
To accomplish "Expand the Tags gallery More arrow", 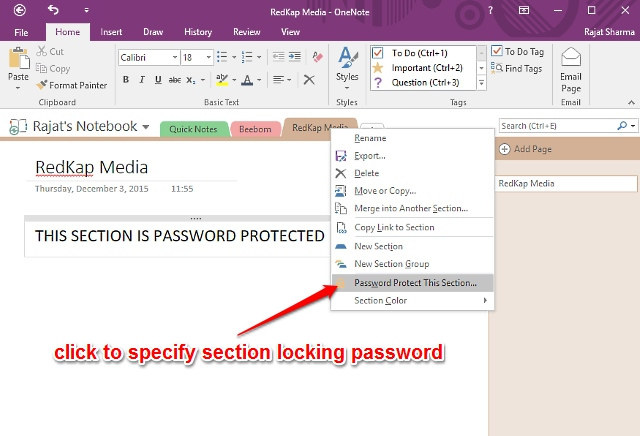I will [482, 83].
